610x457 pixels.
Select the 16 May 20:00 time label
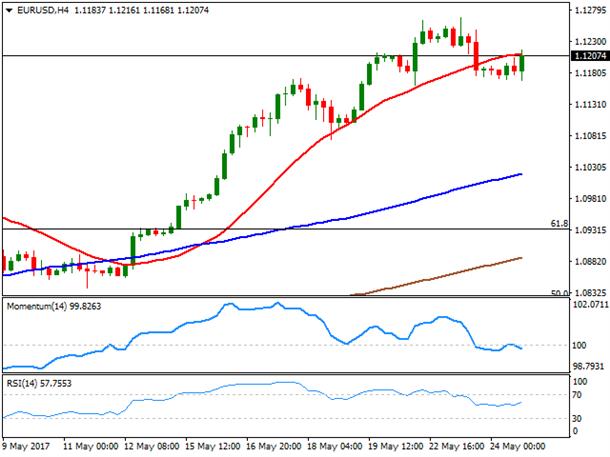[273, 446]
